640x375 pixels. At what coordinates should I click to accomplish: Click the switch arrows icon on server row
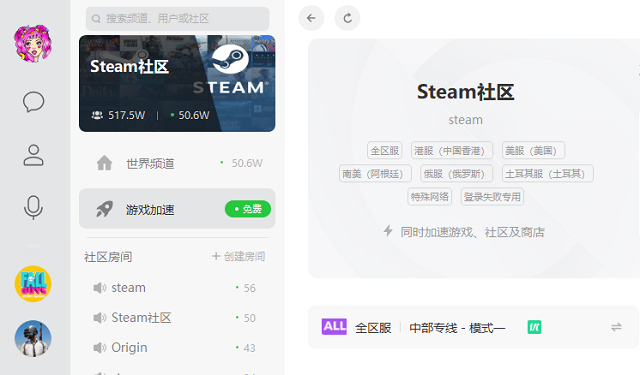point(616,327)
